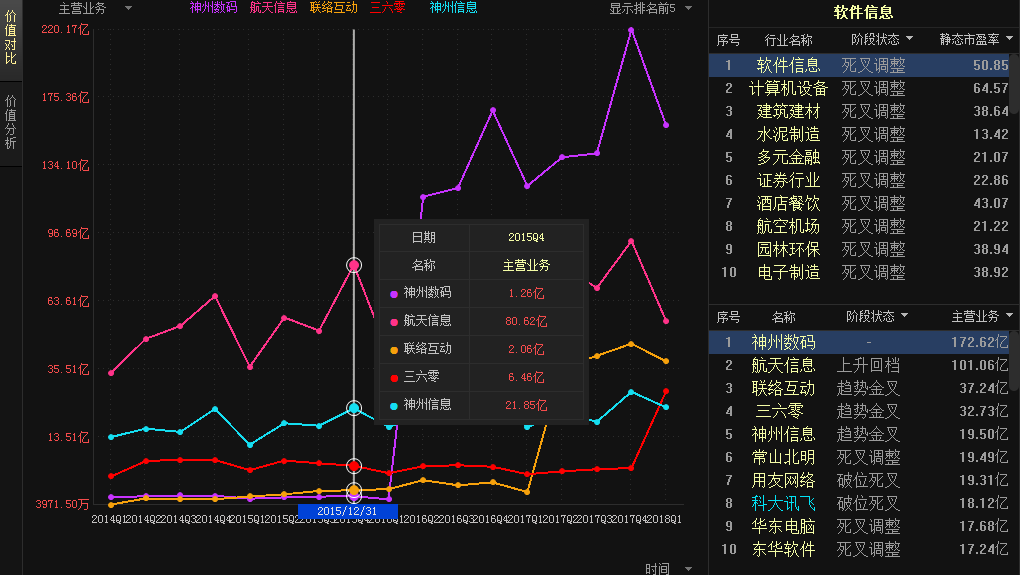This screenshot has width=1020, height=575.
Task: Click the 21.85亿 value in tooltip
Action: [x=526, y=405]
